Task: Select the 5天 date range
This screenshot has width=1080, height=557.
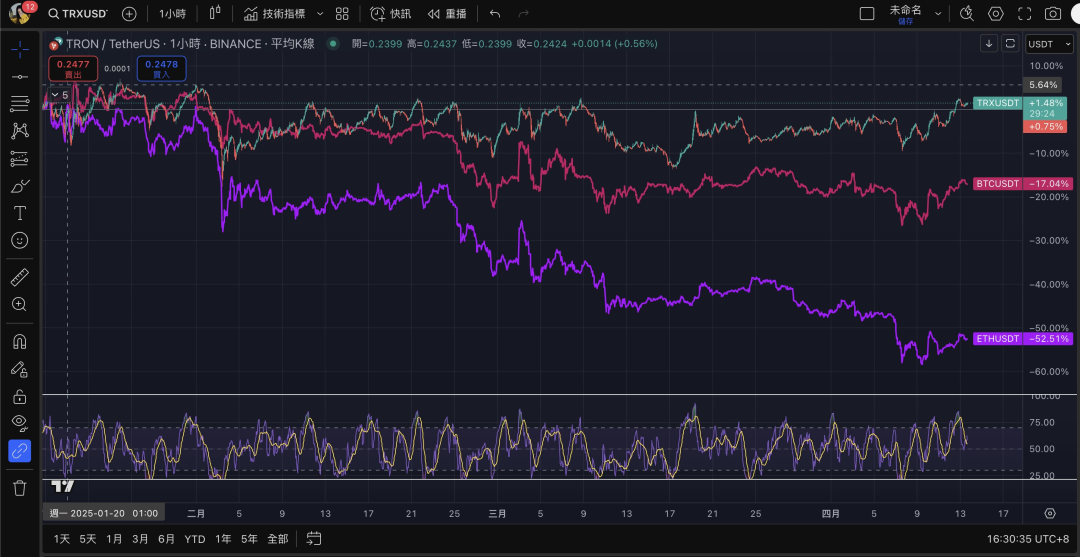Action: pos(87,538)
